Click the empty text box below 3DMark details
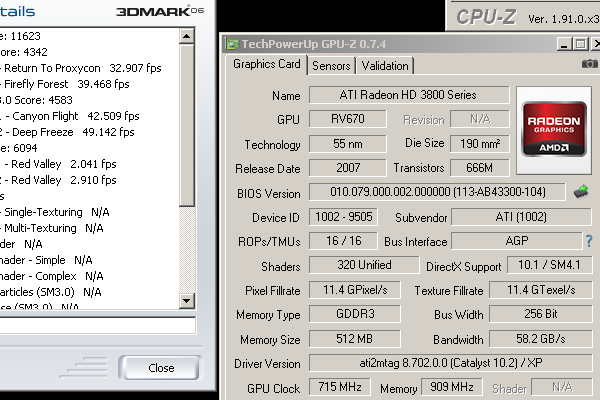600x400 pixels. pos(98,326)
